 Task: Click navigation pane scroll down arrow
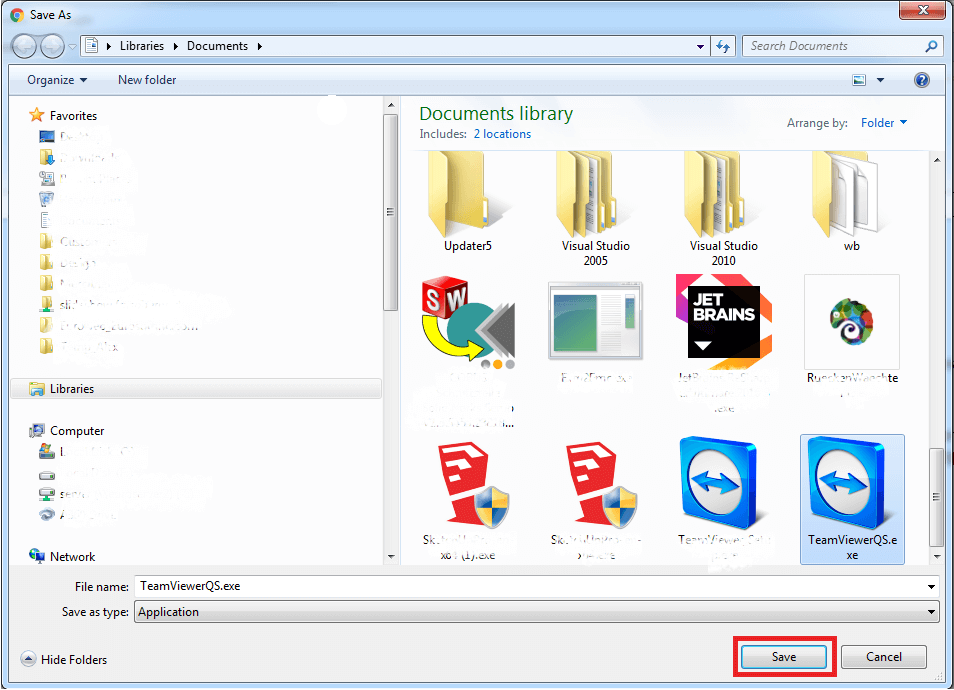pyautogui.click(x=391, y=556)
